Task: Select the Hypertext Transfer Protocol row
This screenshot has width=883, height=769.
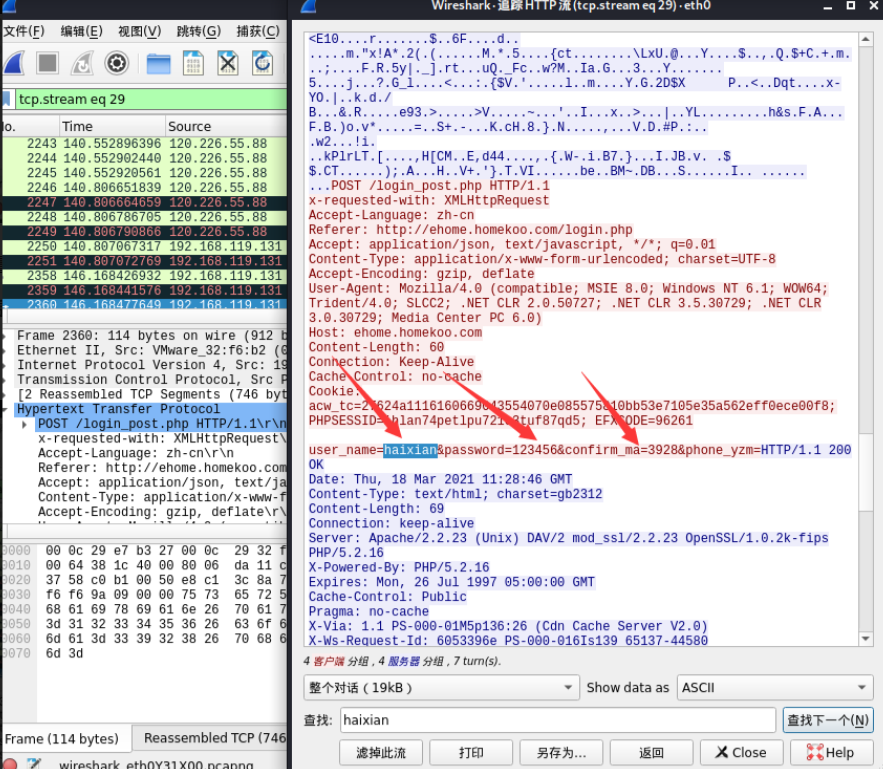Action: click(x=145, y=409)
